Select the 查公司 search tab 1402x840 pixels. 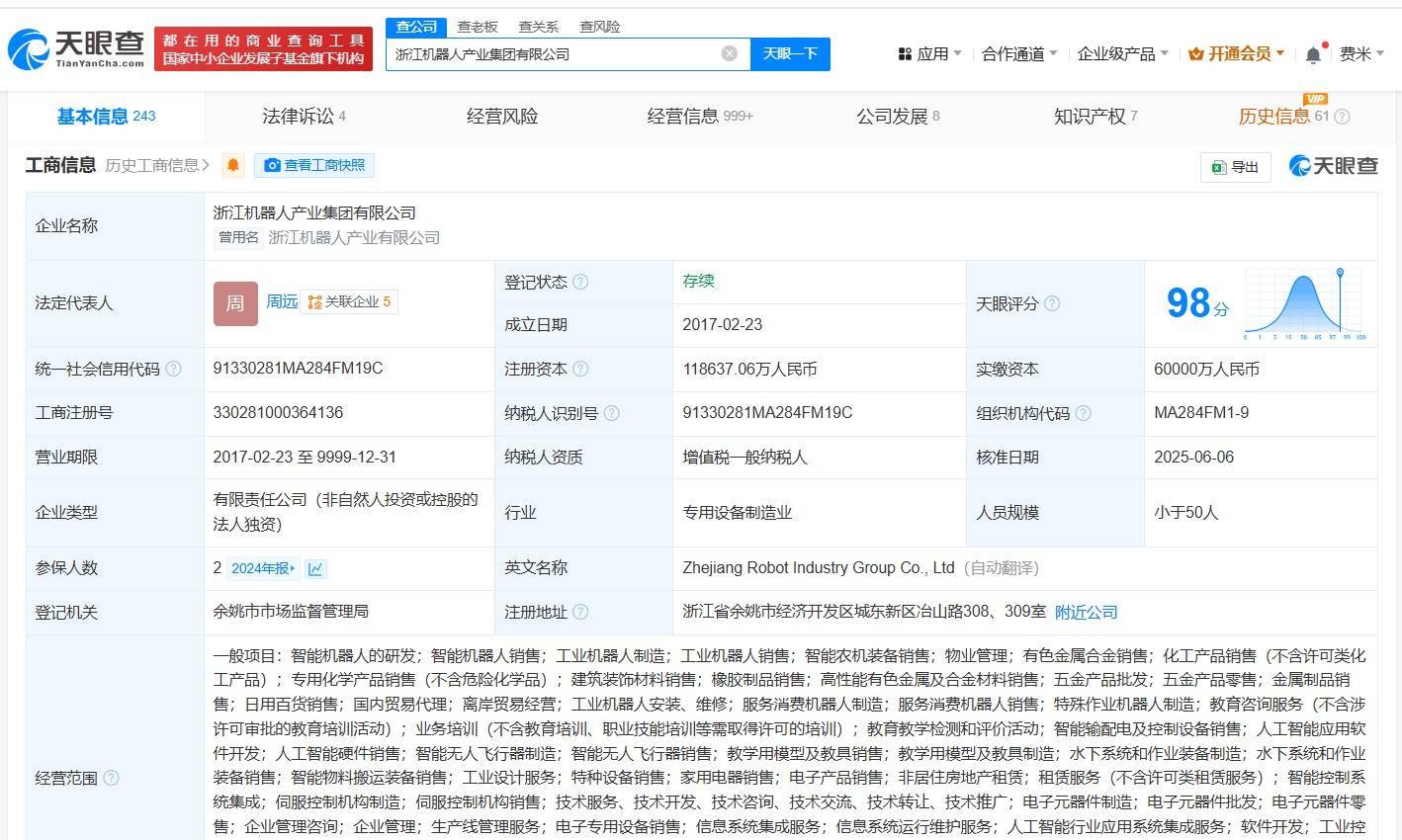(416, 27)
